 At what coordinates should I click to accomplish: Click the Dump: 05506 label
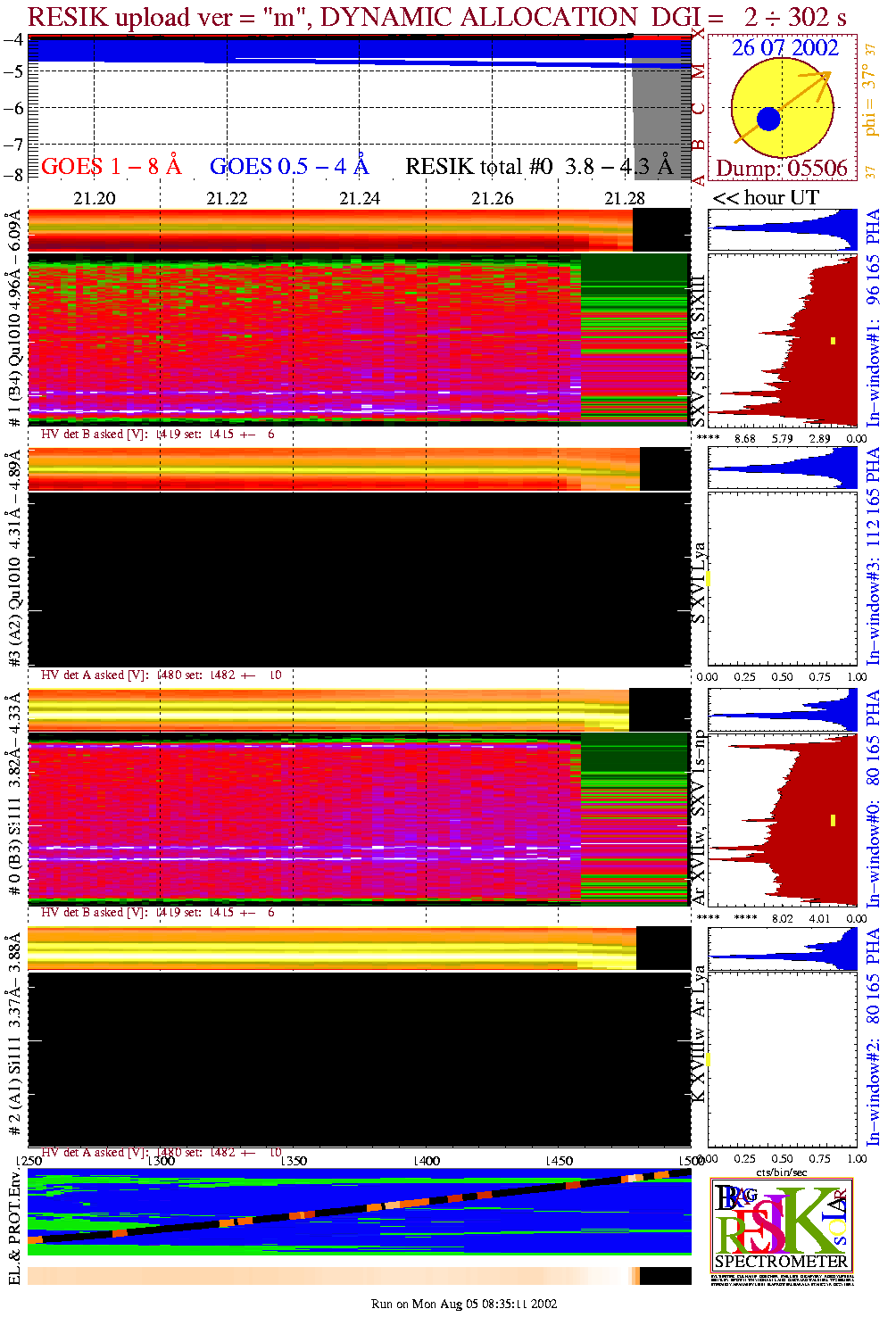(x=782, y=168)
